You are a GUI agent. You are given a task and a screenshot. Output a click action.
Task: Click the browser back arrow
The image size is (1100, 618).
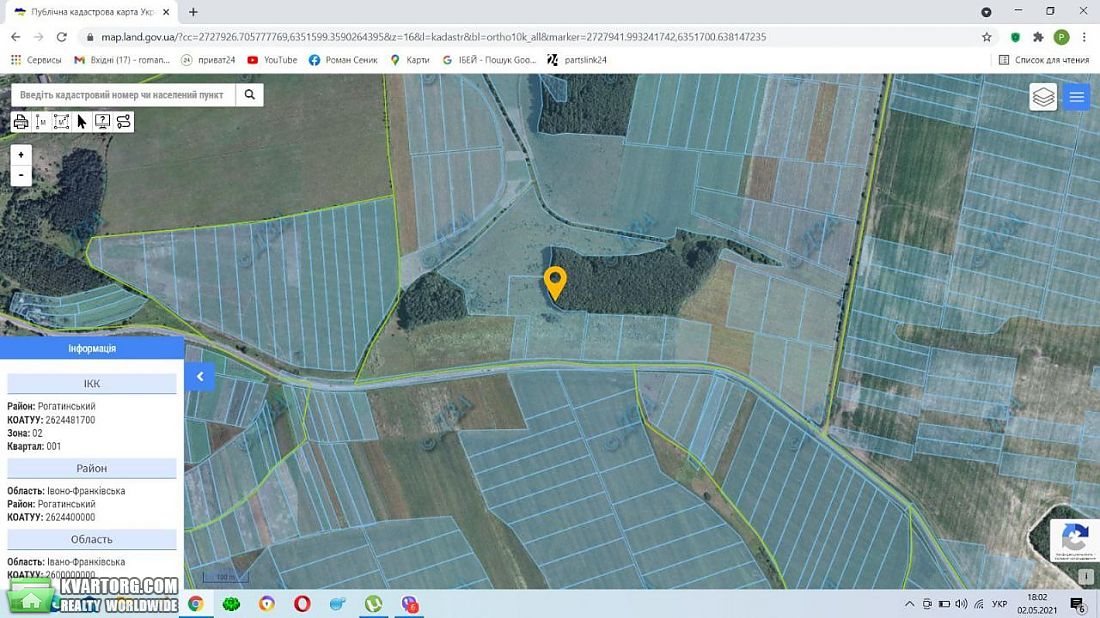tap(15, 36)
